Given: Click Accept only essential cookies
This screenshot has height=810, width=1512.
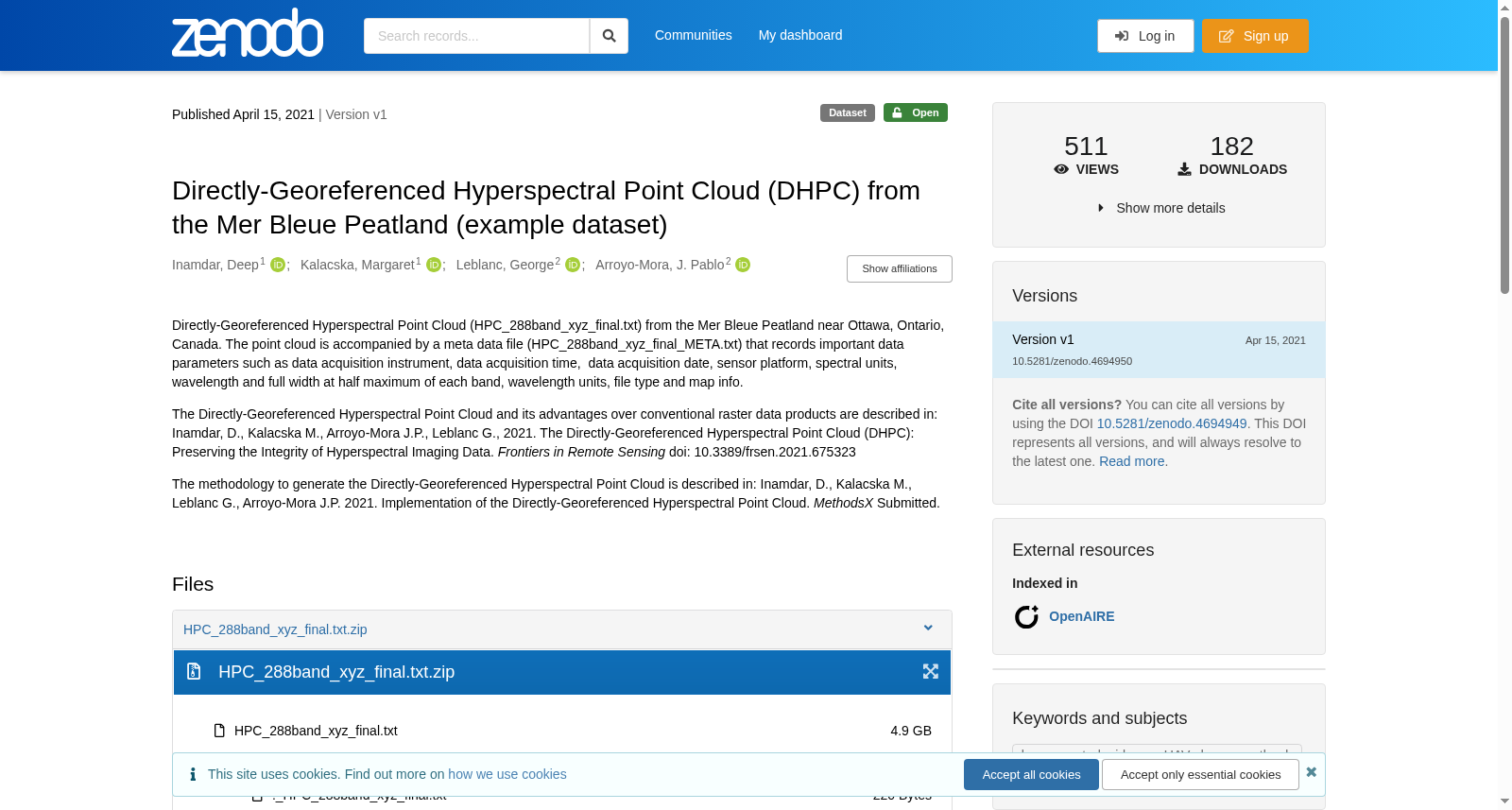Looking at the screenshot, I should pos(1200,774).
